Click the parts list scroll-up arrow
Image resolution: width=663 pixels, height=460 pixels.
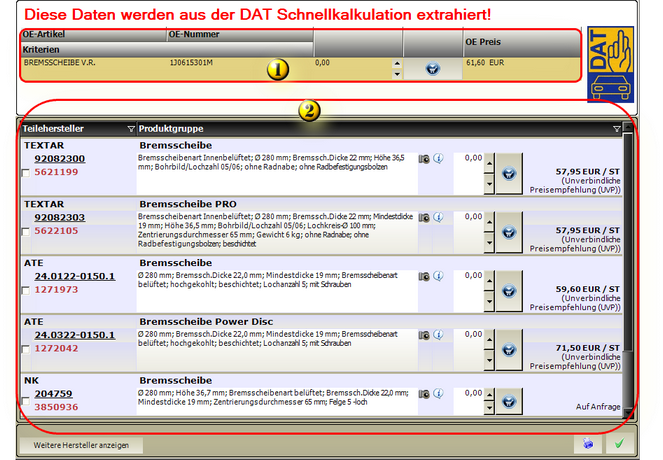click(x=628, y=127)
